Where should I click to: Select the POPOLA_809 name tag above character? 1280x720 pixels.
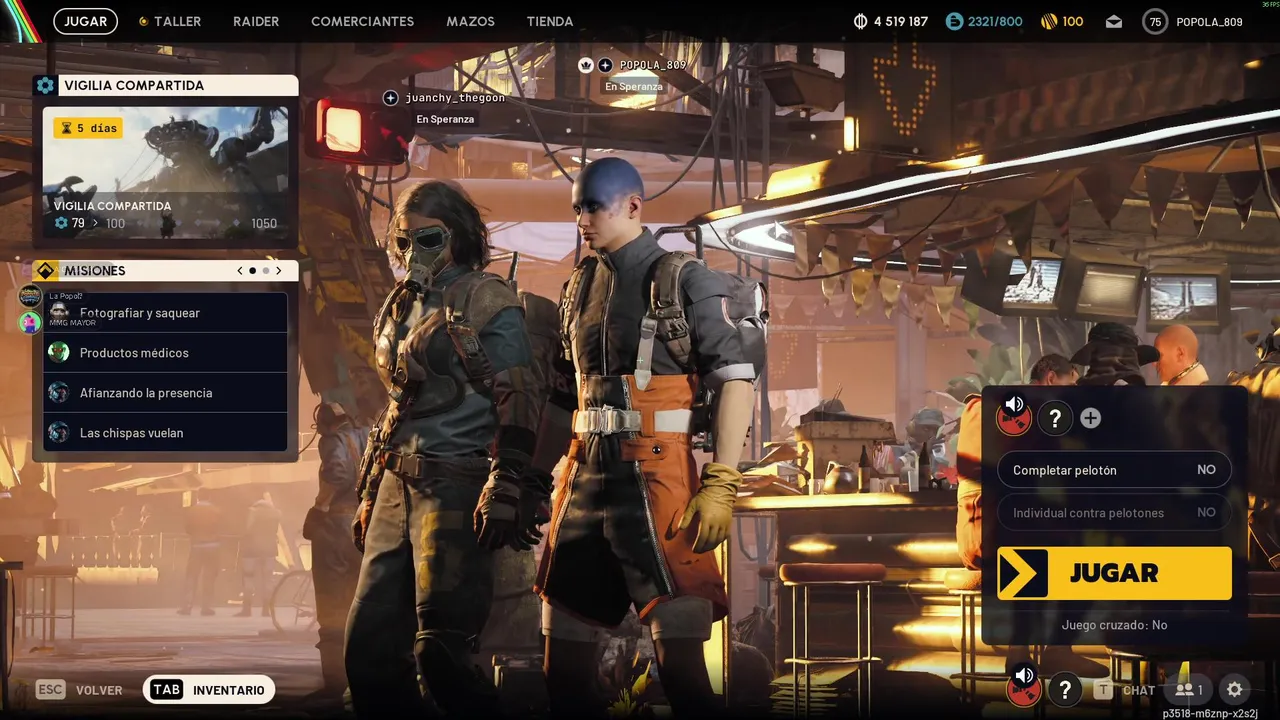[x=653, y=65]
